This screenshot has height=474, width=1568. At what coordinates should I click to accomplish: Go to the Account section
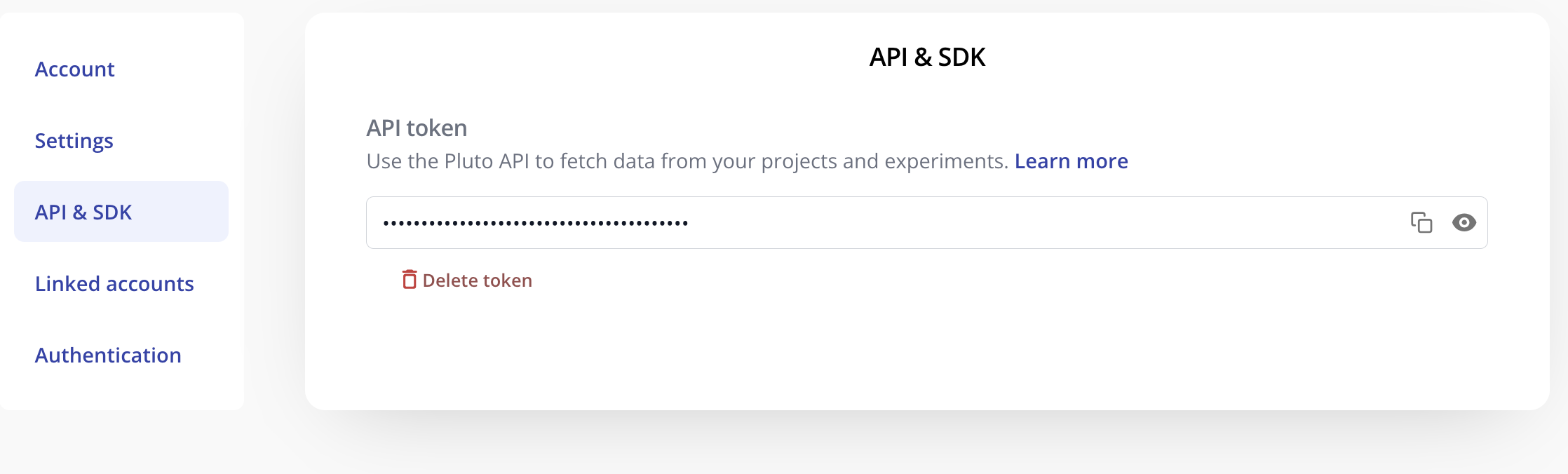75,69
